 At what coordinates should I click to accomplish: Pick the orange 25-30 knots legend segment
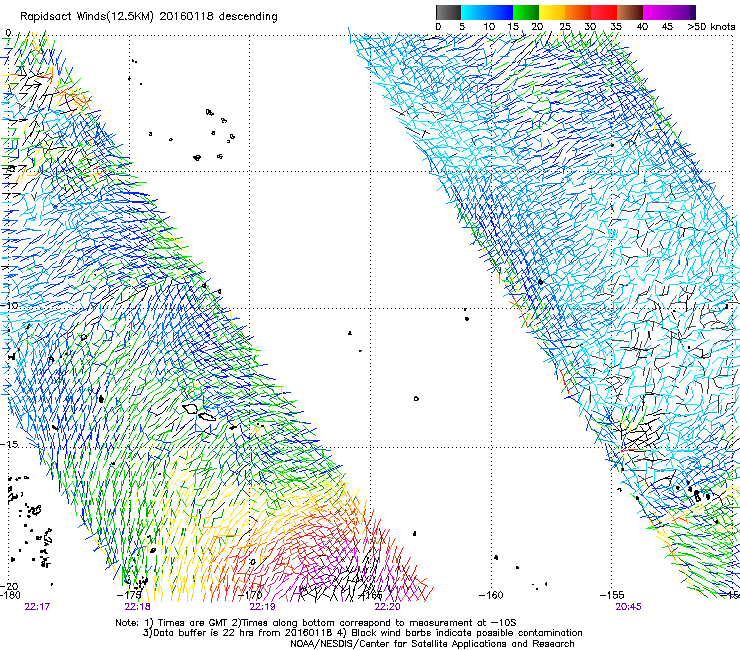(578, 12)
